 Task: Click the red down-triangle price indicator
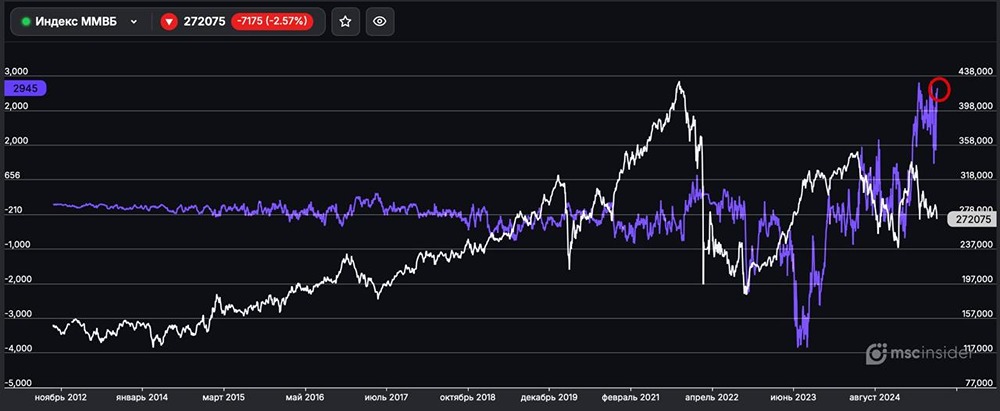tap(169, 21)
